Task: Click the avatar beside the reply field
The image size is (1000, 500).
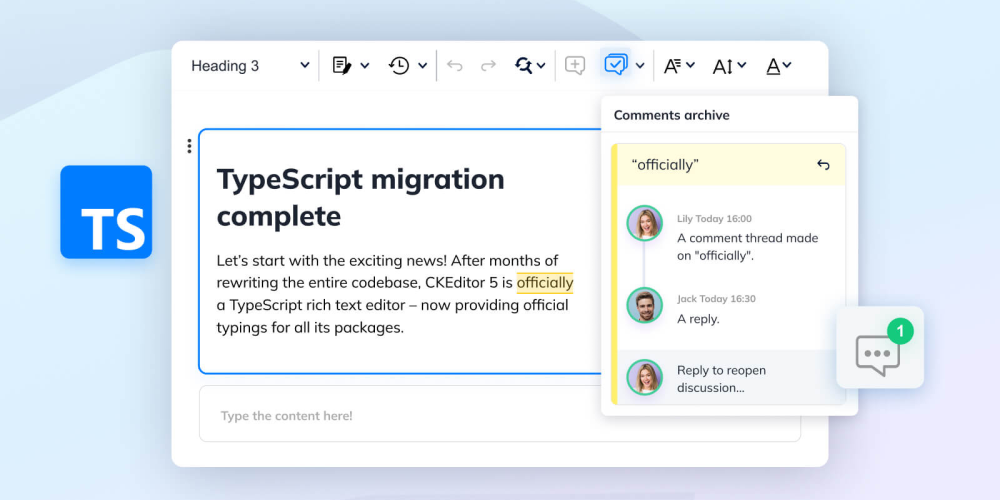Action: pyautogui.click(x=644, y=378)
